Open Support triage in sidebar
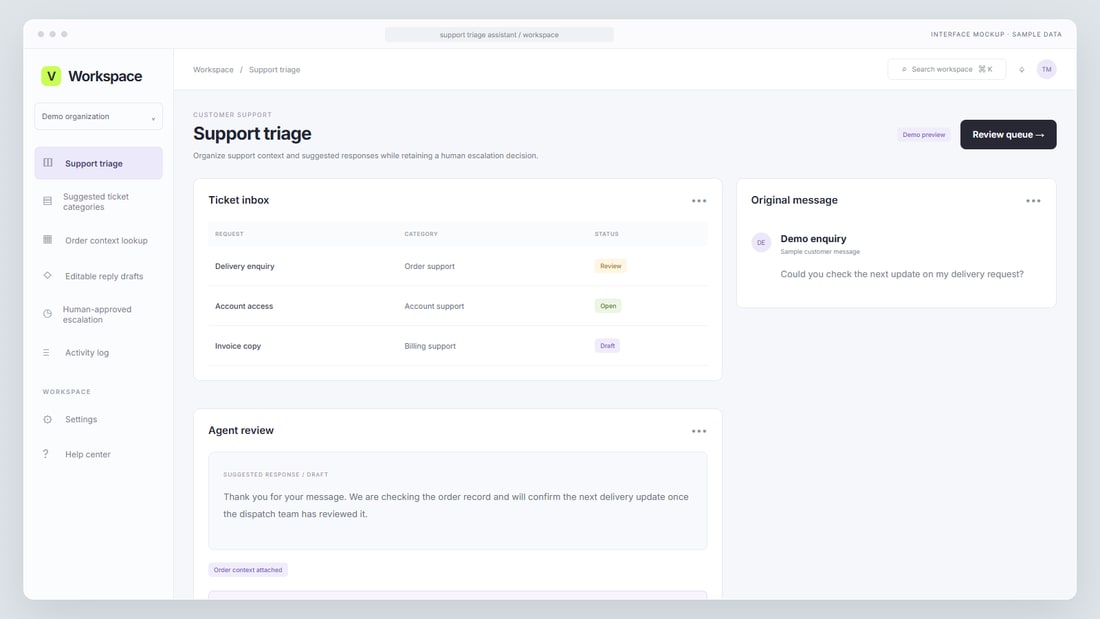This screenshot has width=1100, height=619. pyautogui.click(x=98, y=163)
